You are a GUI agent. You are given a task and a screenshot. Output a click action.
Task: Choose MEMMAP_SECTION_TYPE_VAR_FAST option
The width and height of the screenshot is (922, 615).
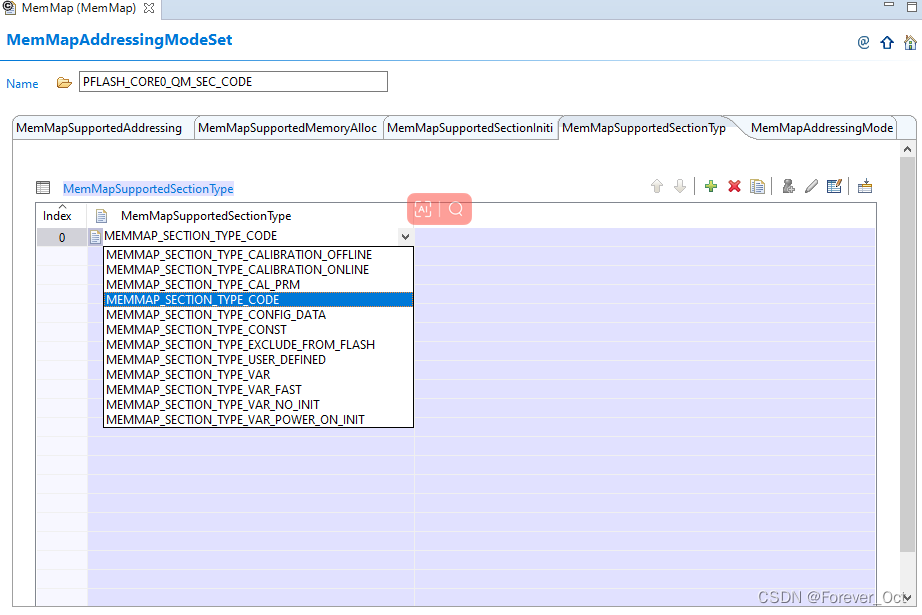point(258,390)
